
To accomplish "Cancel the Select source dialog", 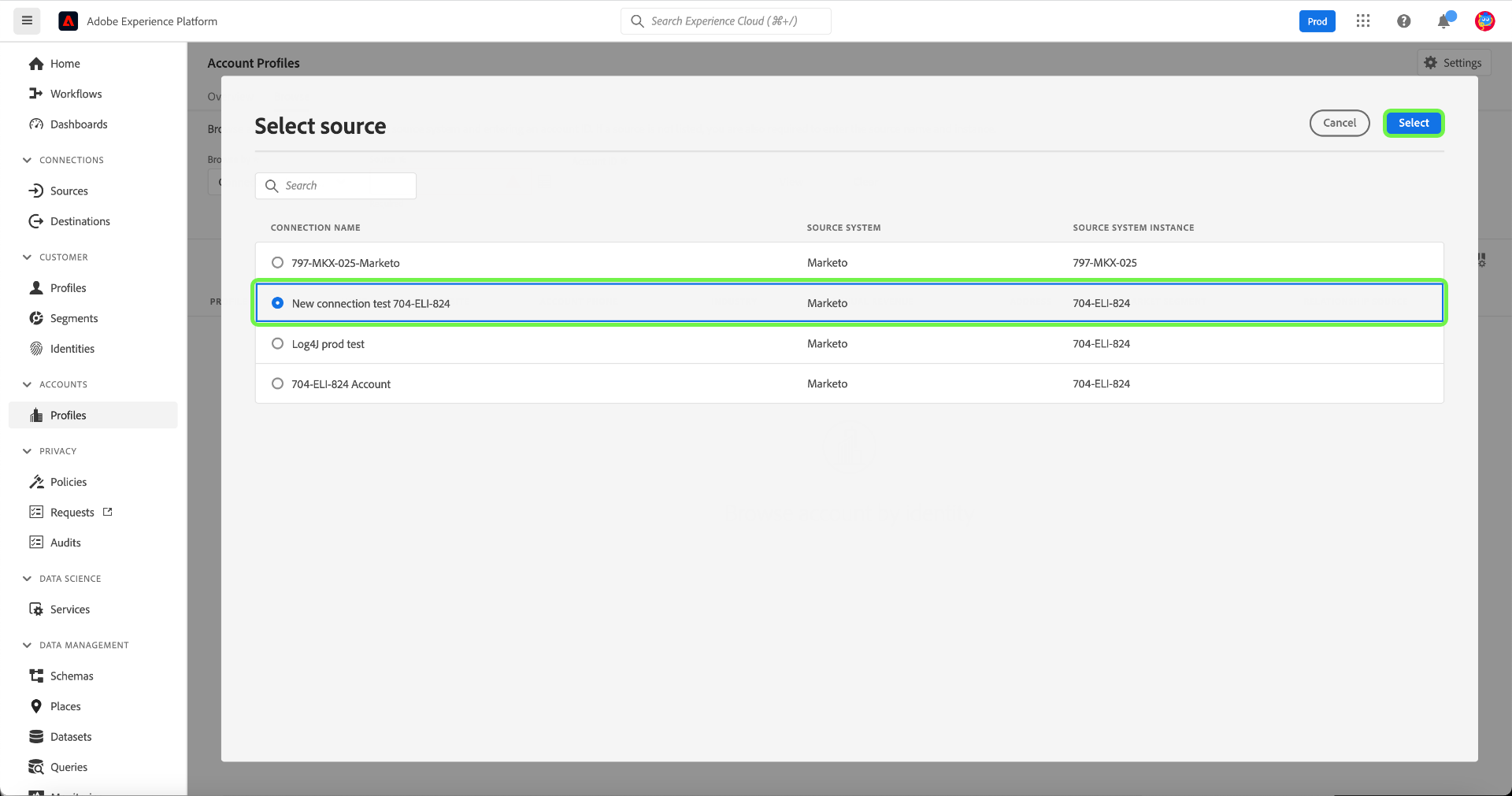I will (1340, 123).
